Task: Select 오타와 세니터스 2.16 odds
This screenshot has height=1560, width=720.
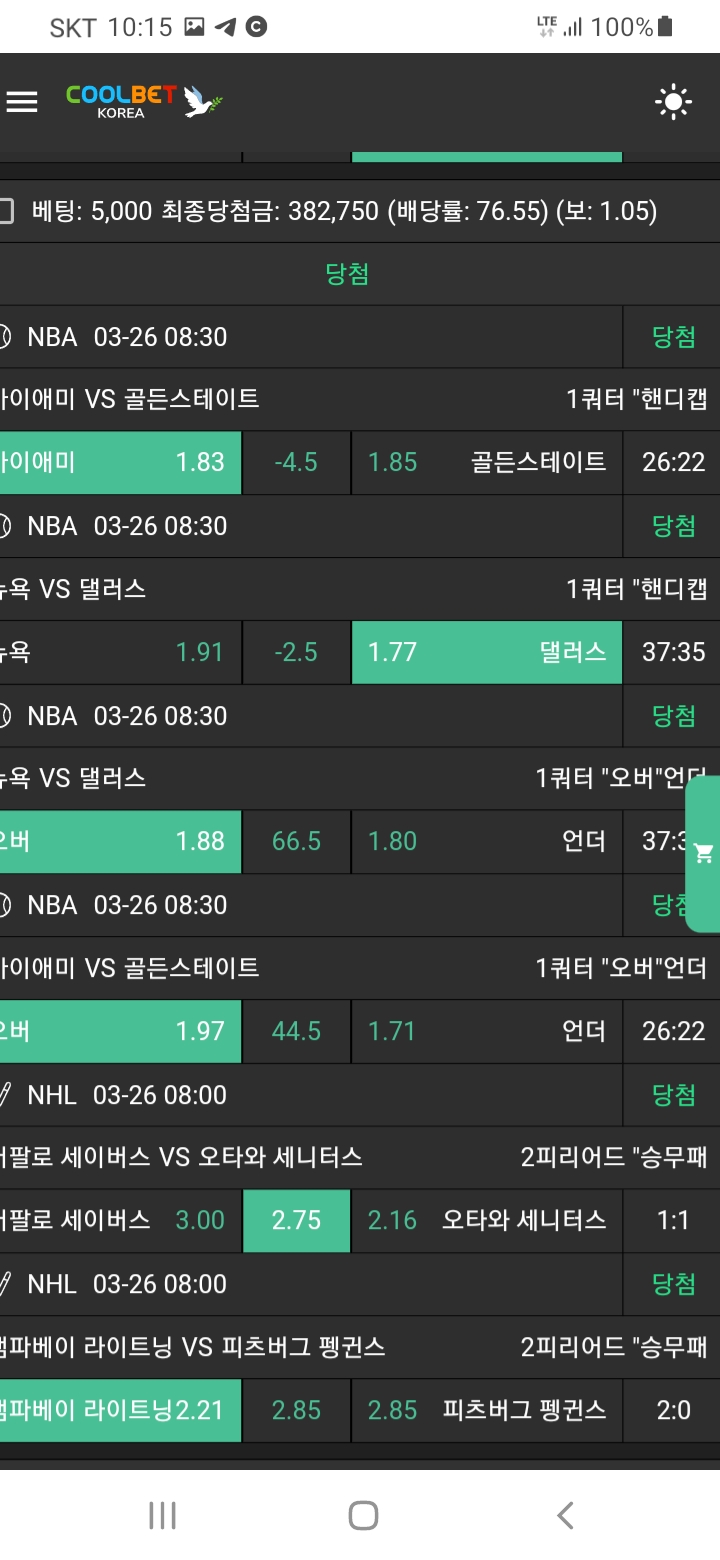Action: (x=486, y=1220)
